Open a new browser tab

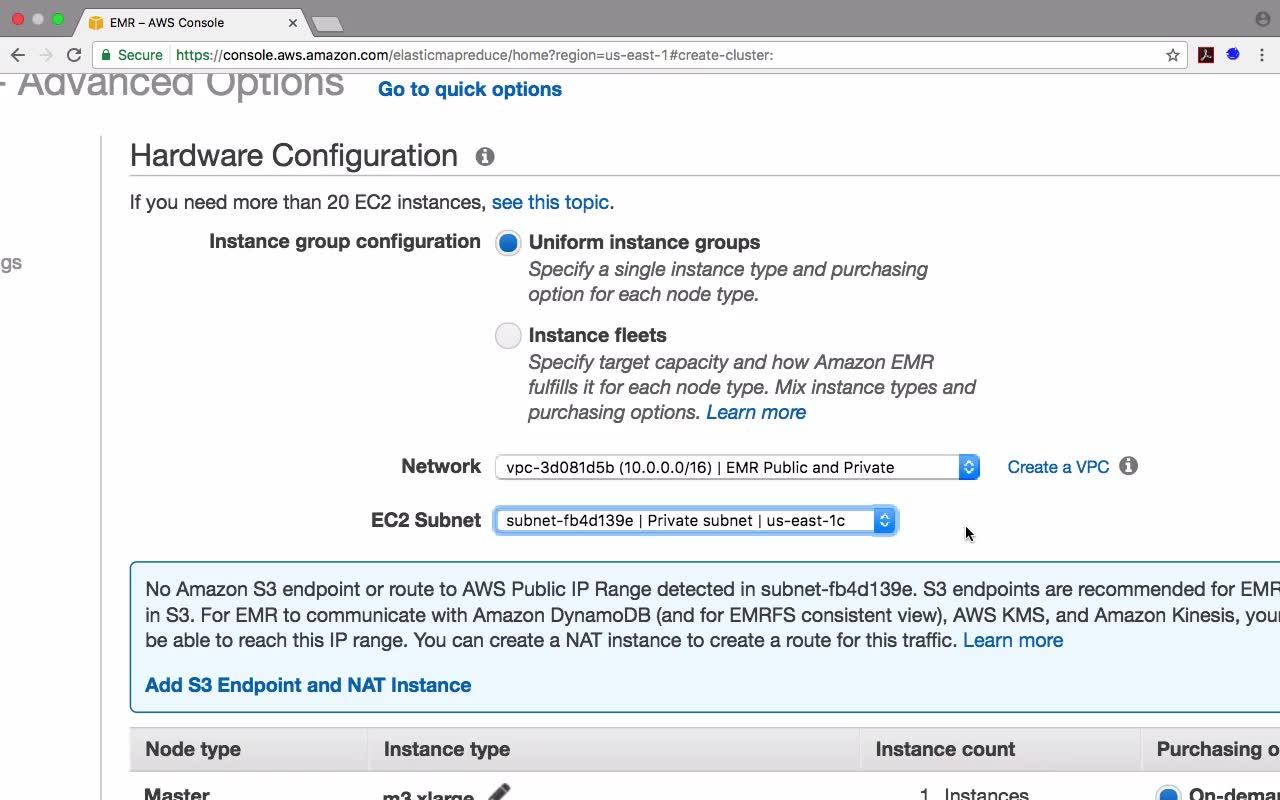click(327, 23)
